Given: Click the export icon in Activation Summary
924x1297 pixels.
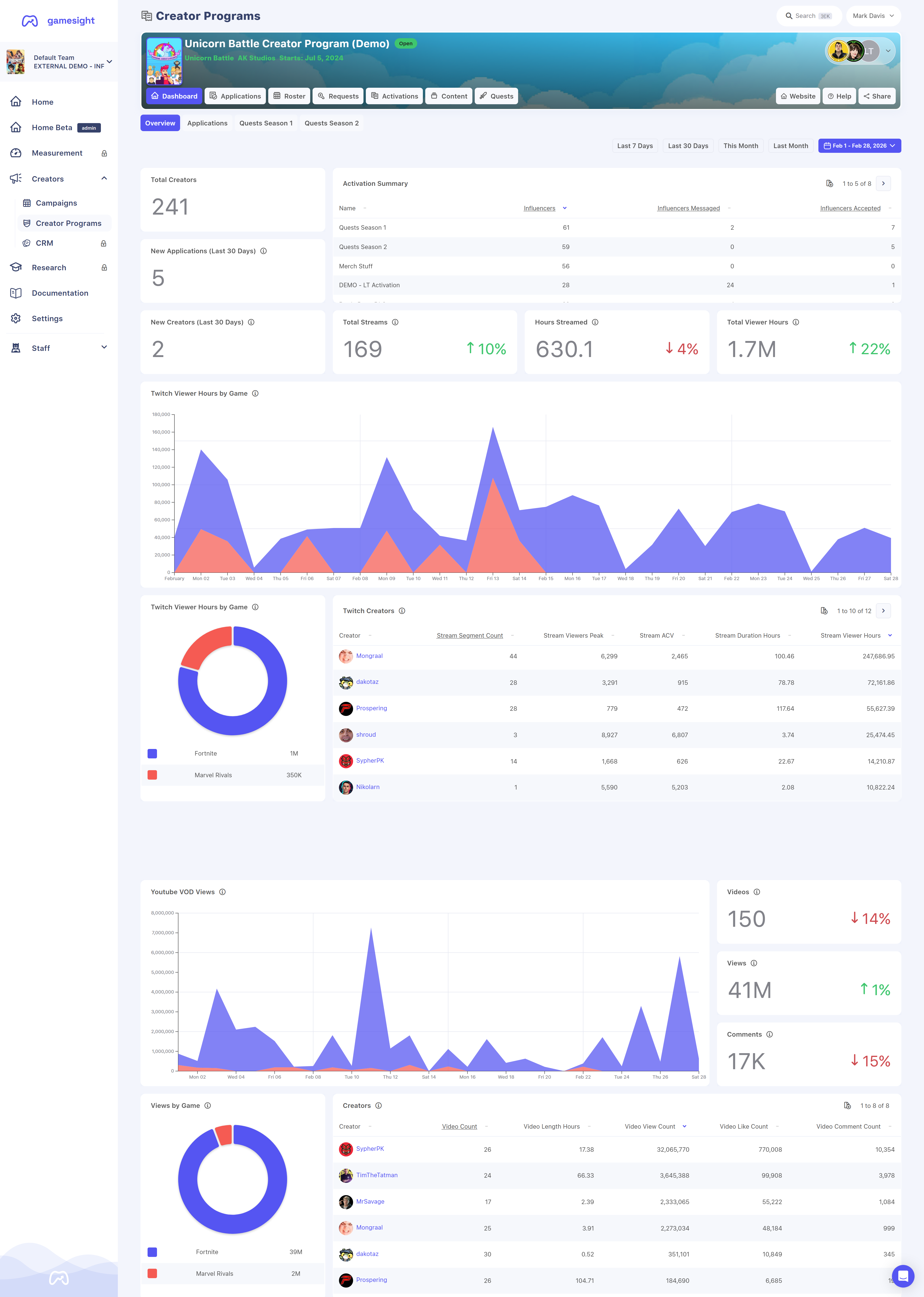Looking at the screenshot, I should click(829, 183).
